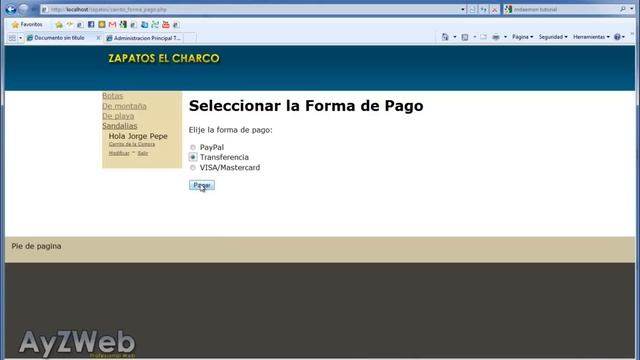Open the Gmail bookmark icon
Viewport: 640px width, 360px height.
point(112,24)
